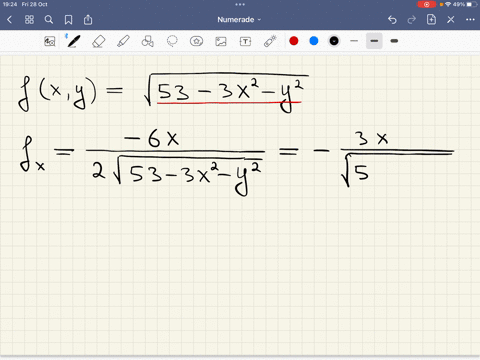Select the Highlighter tool
480x360 pixels.
(123, 41)
